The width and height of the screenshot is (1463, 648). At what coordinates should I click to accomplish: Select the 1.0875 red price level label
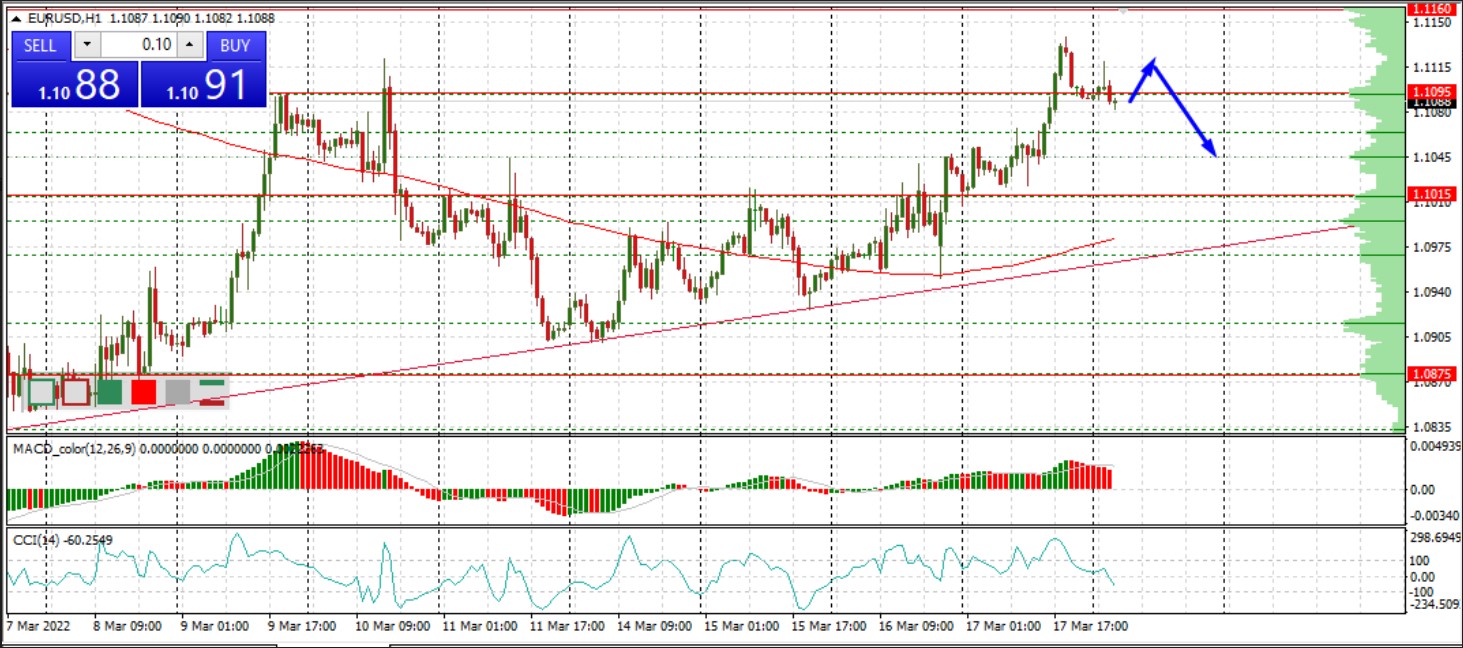1430,374
